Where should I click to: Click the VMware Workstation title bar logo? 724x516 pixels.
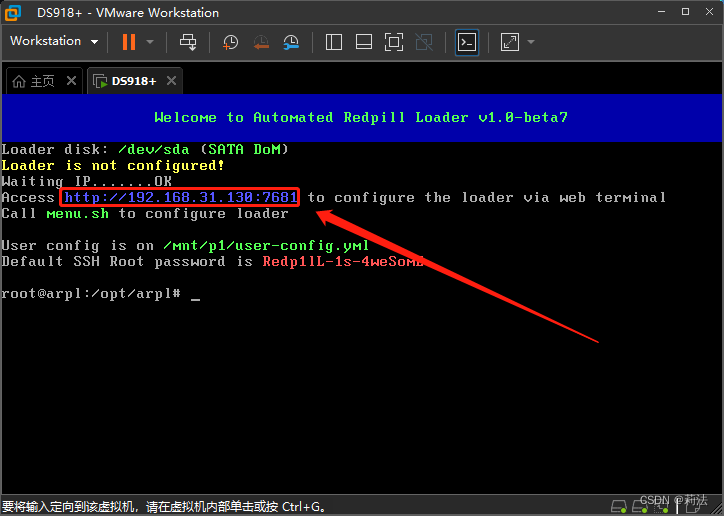click(12, 12)
